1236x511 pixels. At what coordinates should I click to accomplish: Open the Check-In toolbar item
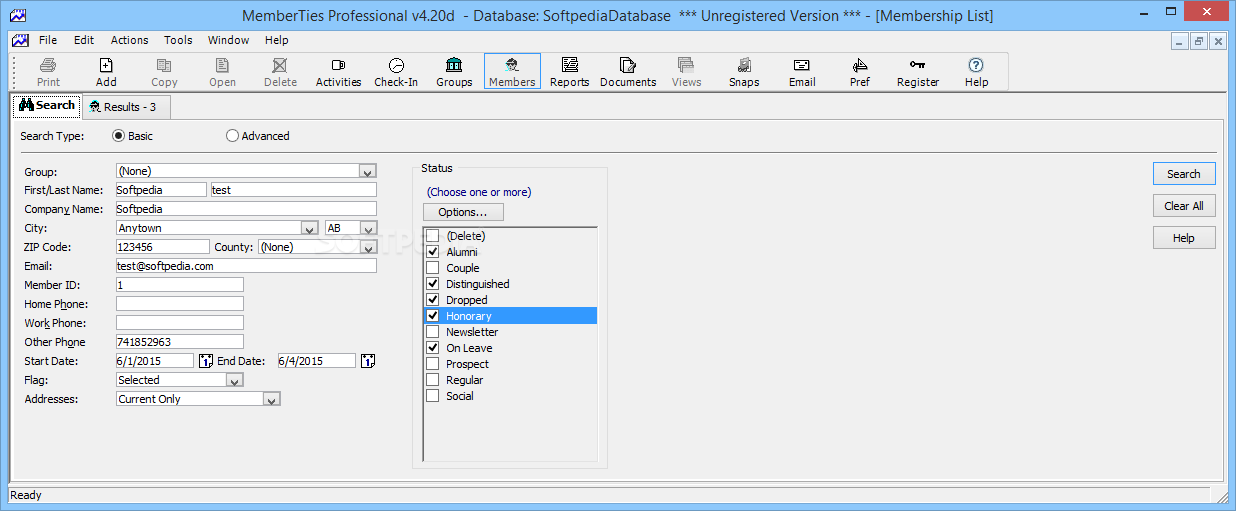point(396,72)
